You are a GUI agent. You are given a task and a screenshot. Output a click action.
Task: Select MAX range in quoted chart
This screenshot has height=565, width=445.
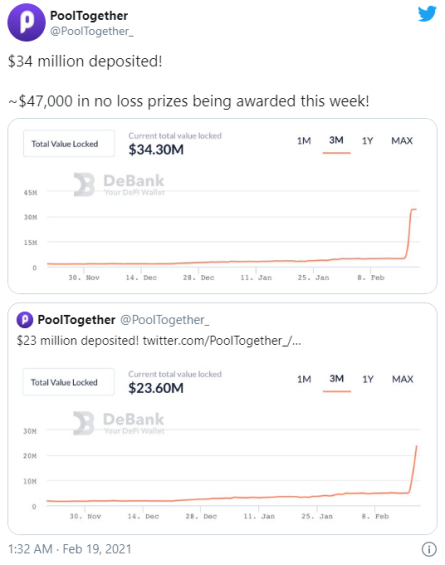[403, 379]
